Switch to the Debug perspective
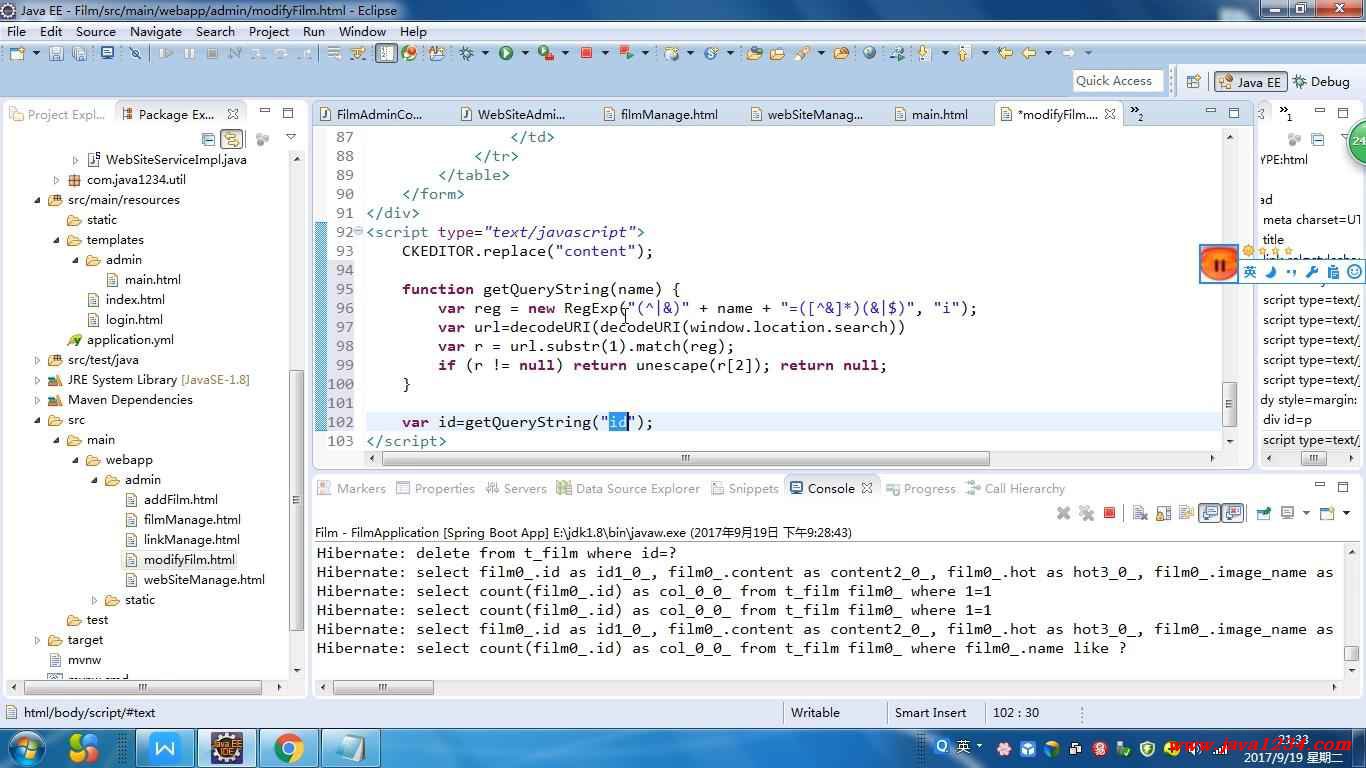Screen dimensions: 1366x768 point(1320,82)
